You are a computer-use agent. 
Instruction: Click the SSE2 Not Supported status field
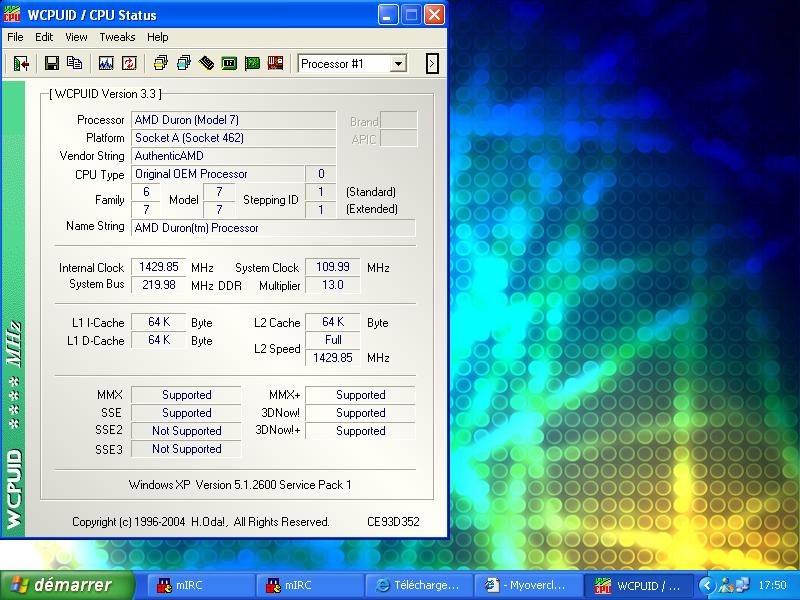tap(186, 431)
